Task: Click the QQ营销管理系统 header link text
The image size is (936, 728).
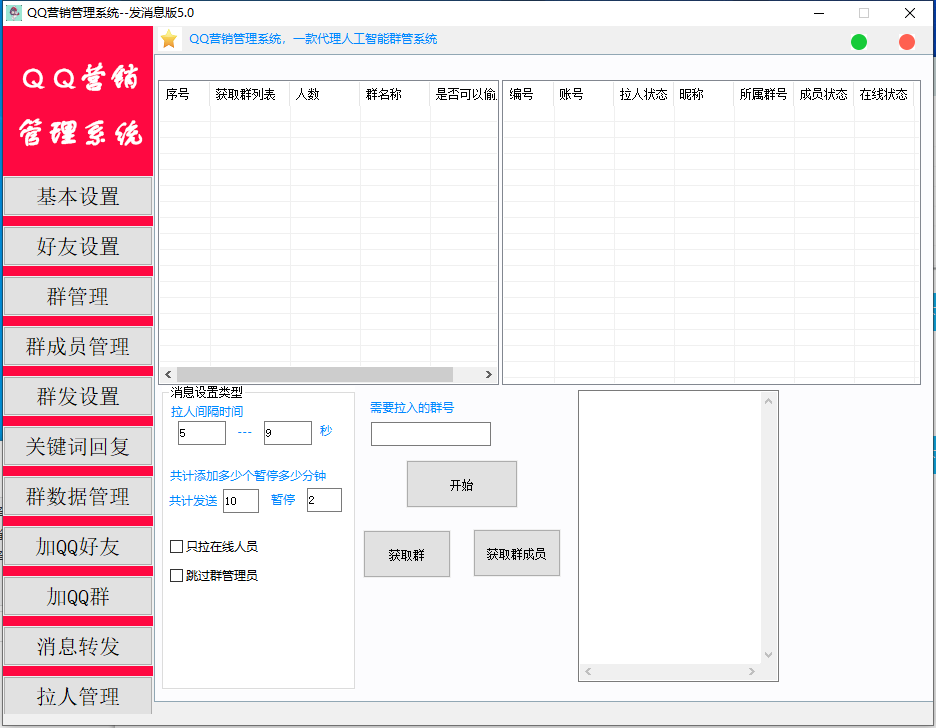Action: [x=313, y=39]
